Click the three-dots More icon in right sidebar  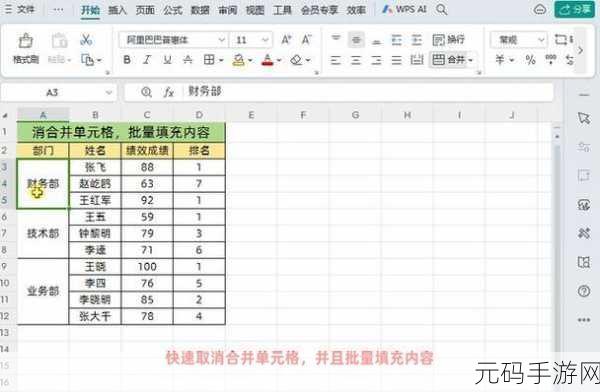(x=584, y=320)
